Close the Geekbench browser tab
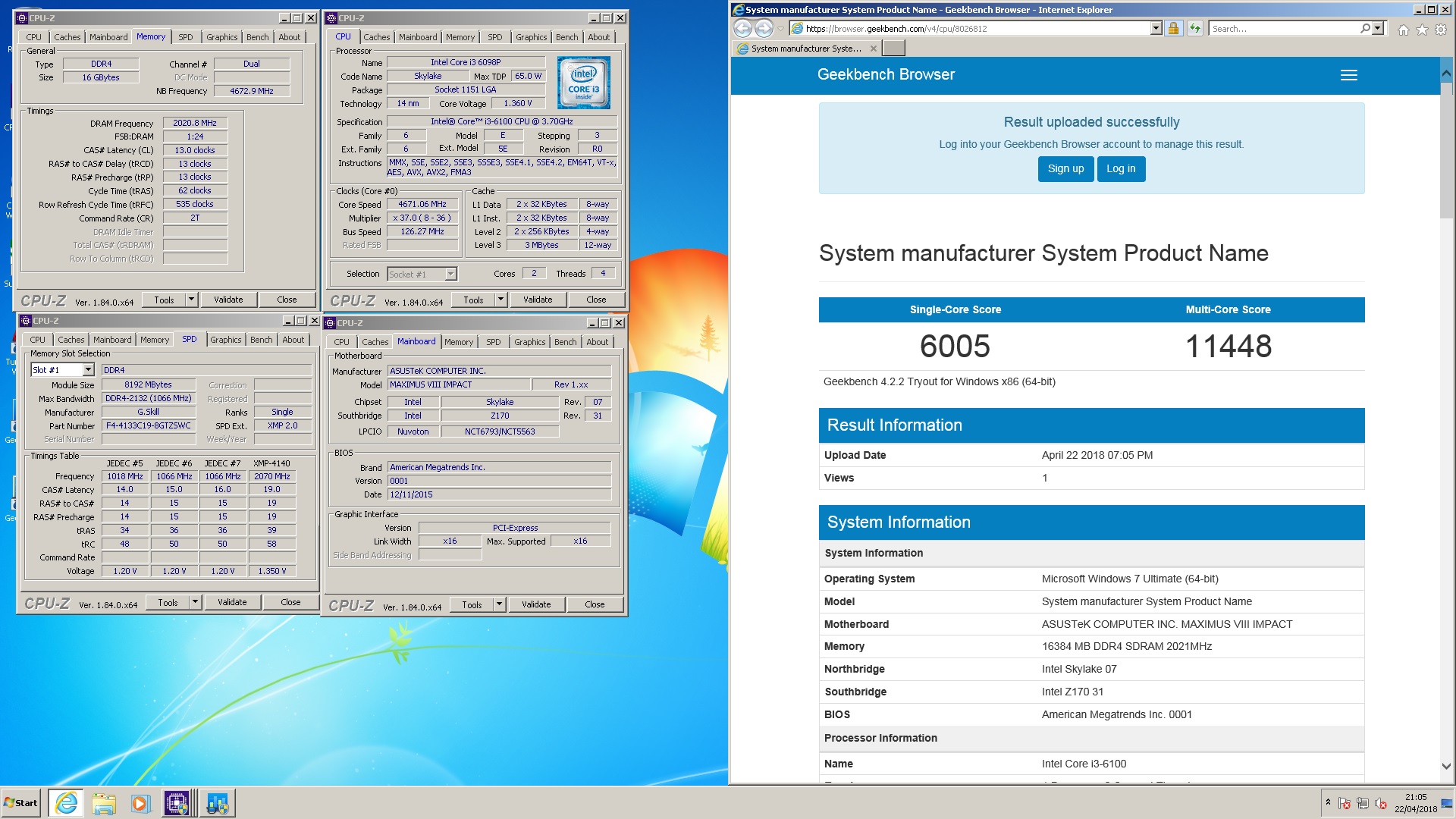Viewport: 1456px width, 819px height. click(874, 49)
